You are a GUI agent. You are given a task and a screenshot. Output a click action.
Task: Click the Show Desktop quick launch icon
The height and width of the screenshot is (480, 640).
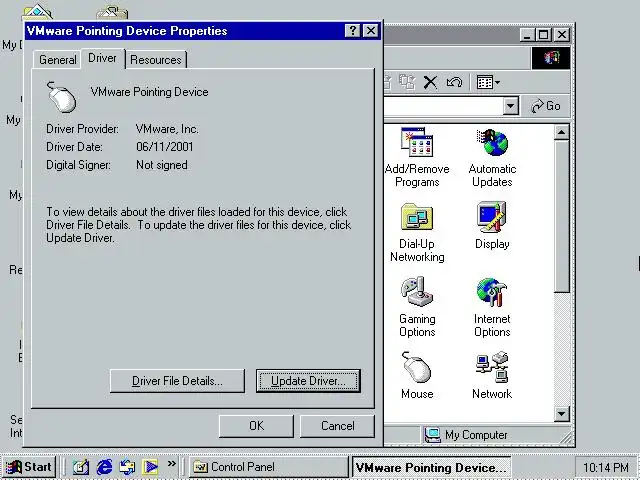(81, 467)
